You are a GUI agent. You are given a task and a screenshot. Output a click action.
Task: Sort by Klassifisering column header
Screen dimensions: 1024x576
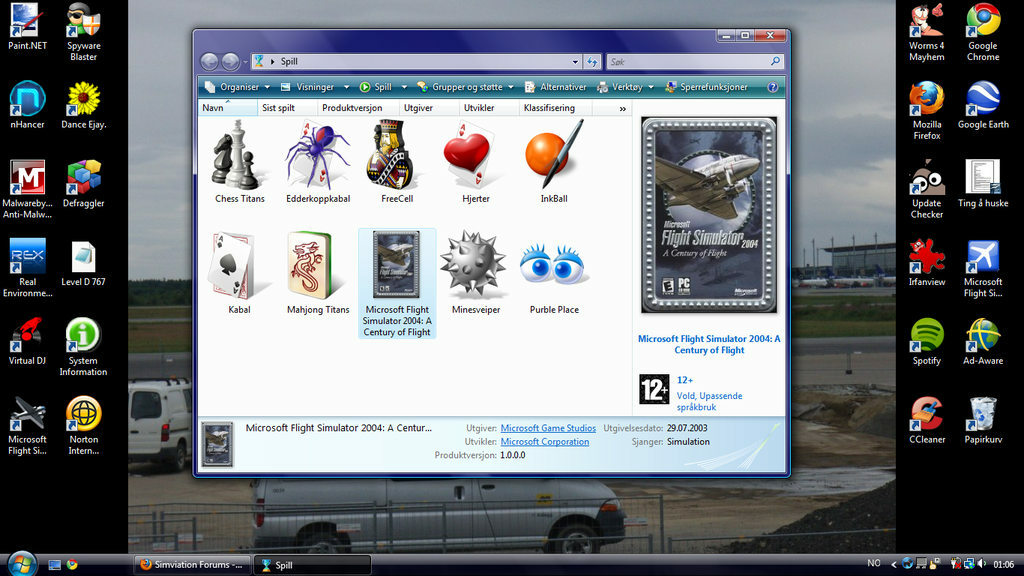[556, 108]
